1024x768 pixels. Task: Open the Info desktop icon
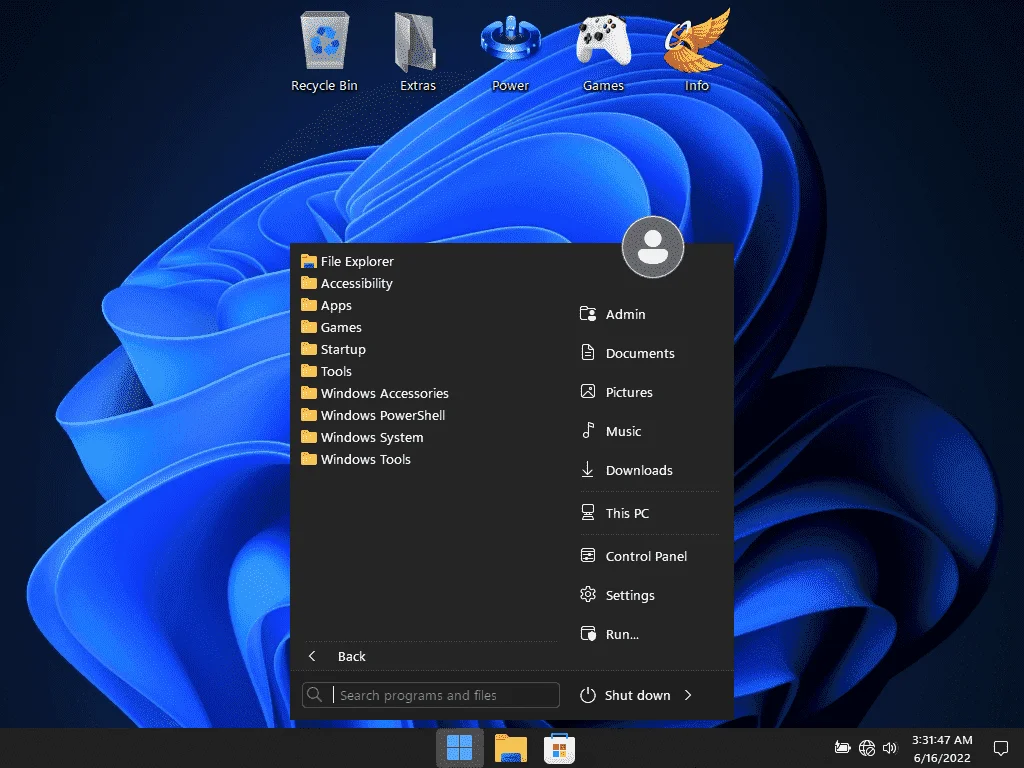click(696, 52)
